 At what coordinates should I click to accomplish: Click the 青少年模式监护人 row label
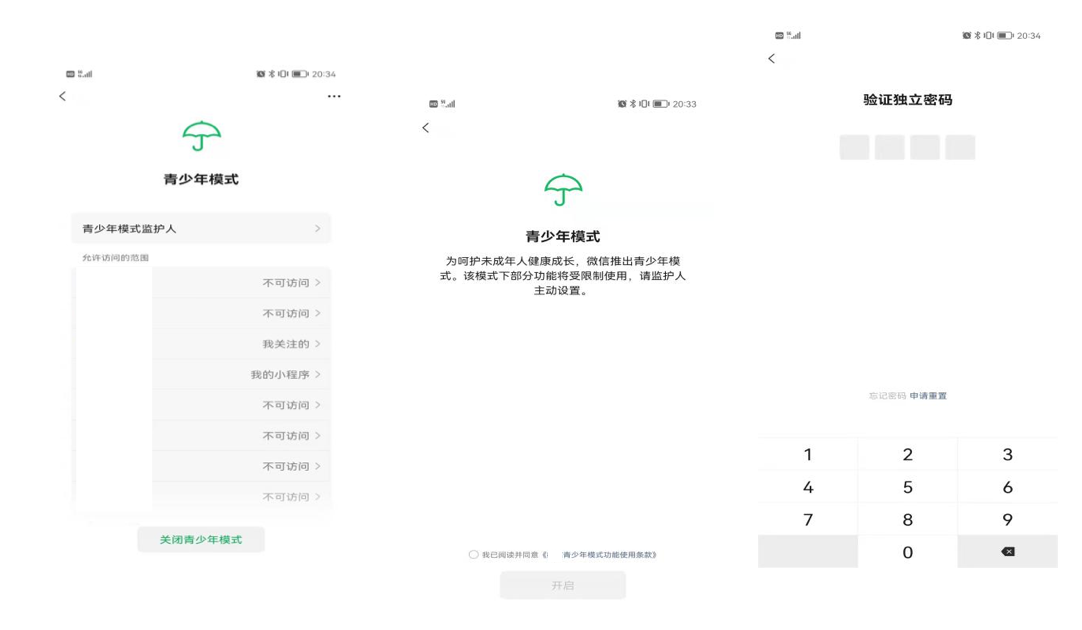pos(130,228)
